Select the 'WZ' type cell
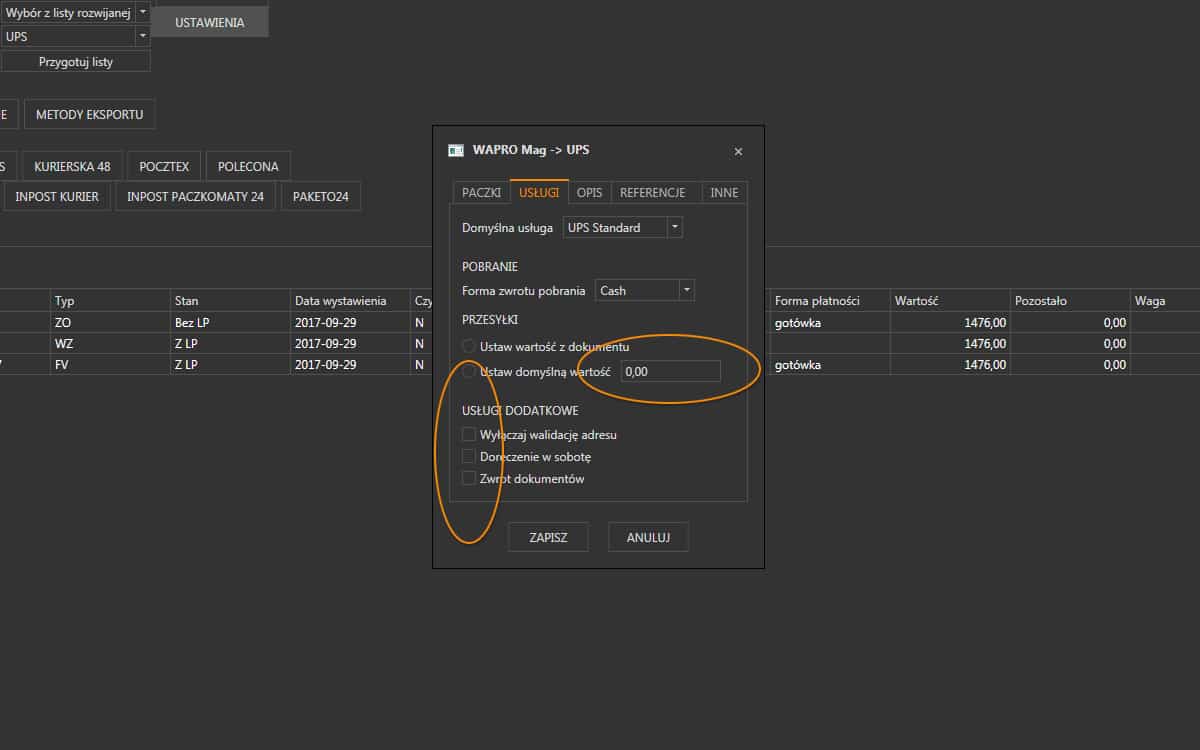This screenshot has width=1200, height=750. [110, 344]
